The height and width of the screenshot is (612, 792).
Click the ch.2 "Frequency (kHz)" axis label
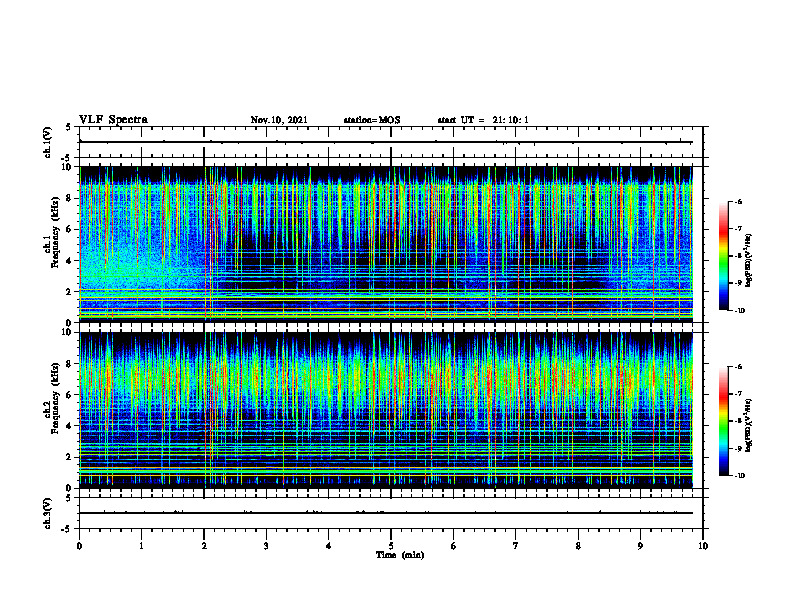tap(55, 398)
